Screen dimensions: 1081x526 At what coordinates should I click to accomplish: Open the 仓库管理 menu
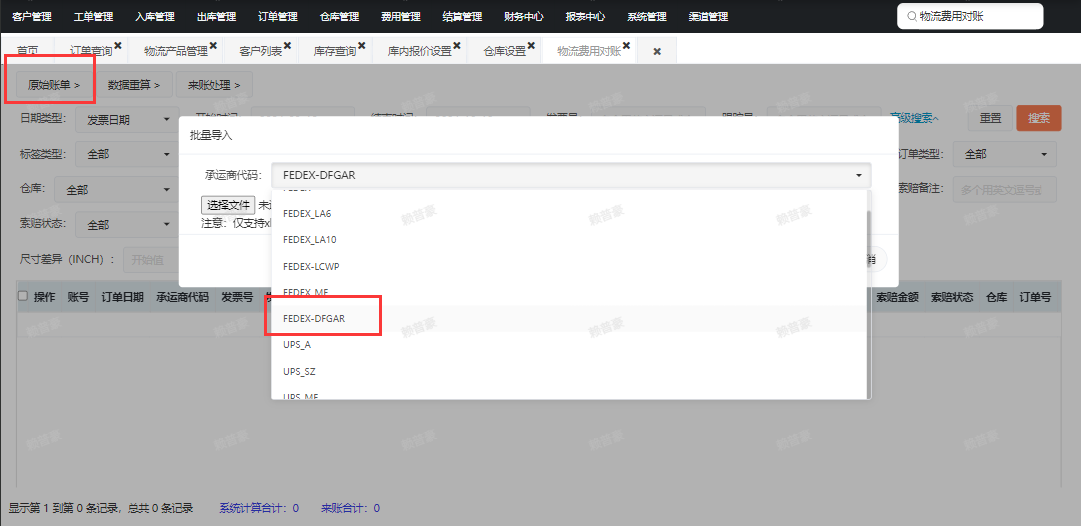(339, 17)
